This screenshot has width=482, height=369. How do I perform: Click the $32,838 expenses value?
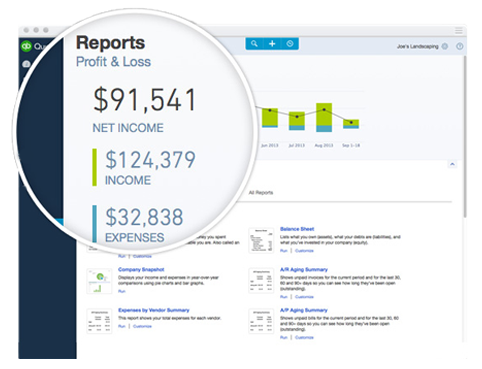[144, 217]
